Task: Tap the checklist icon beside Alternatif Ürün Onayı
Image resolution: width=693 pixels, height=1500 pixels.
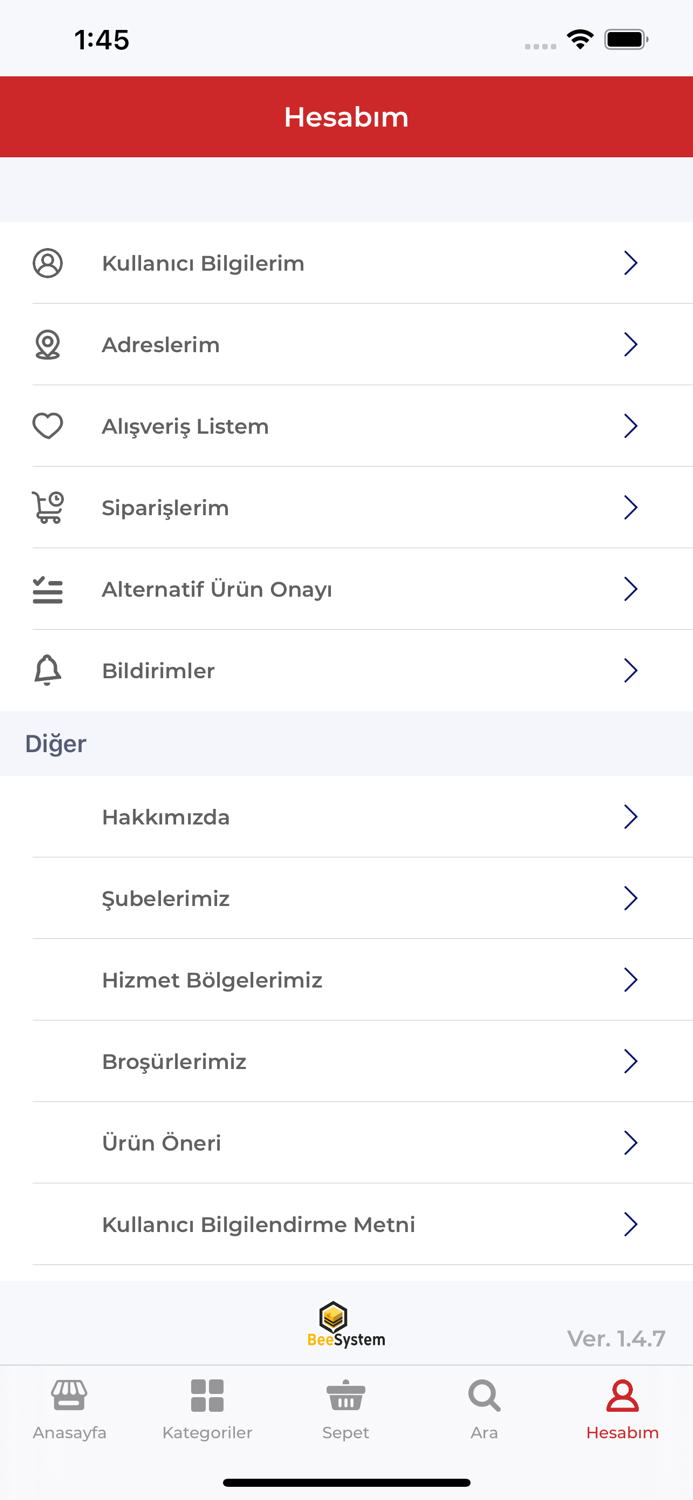Action: 48,590
